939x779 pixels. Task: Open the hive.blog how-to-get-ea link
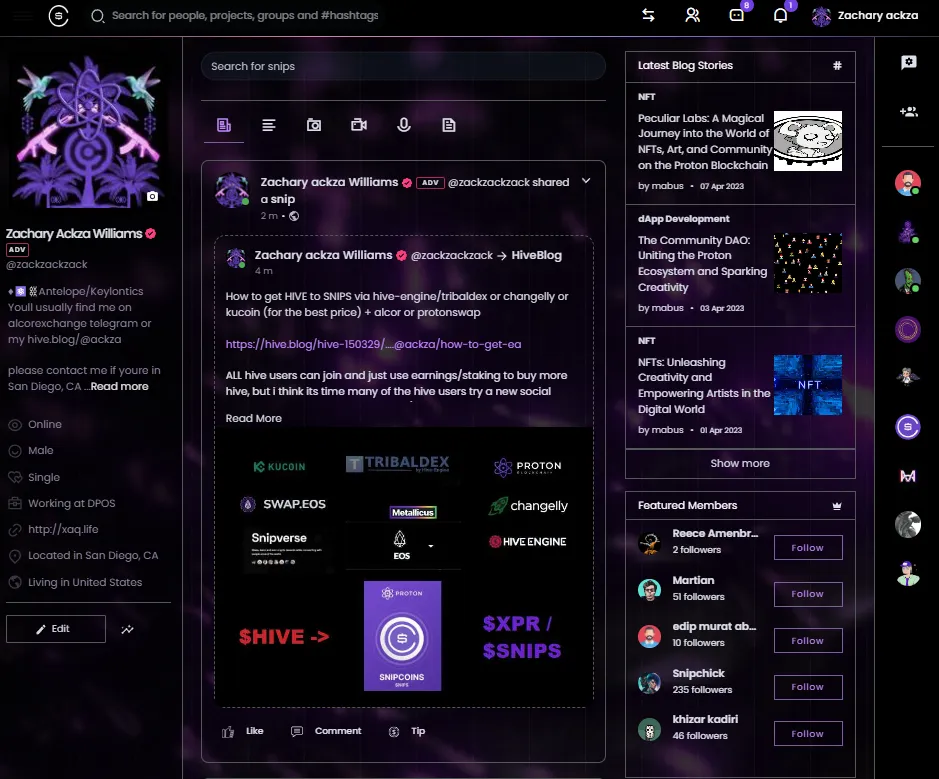click(373, 344)
